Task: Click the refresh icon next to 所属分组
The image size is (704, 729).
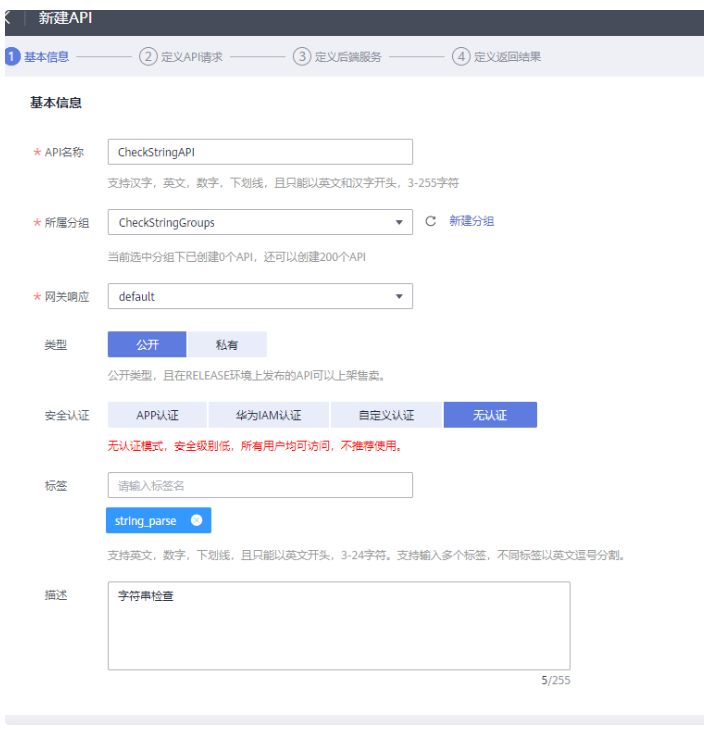Action: [431, 221]
